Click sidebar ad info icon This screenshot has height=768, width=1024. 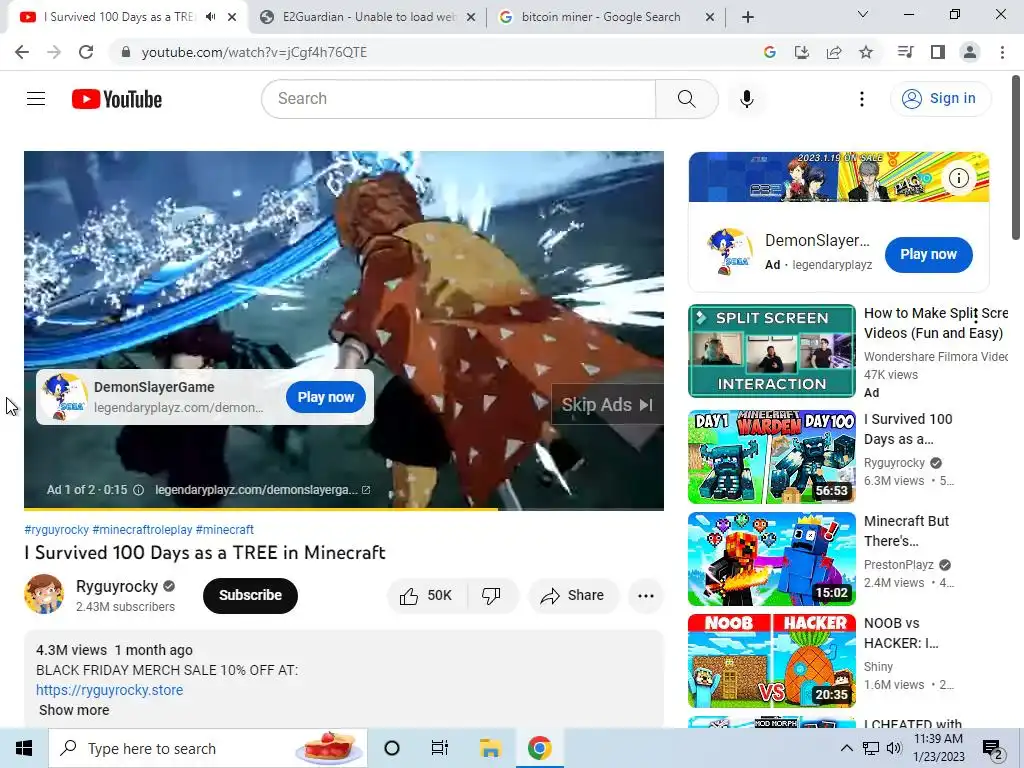click(959, 178)
